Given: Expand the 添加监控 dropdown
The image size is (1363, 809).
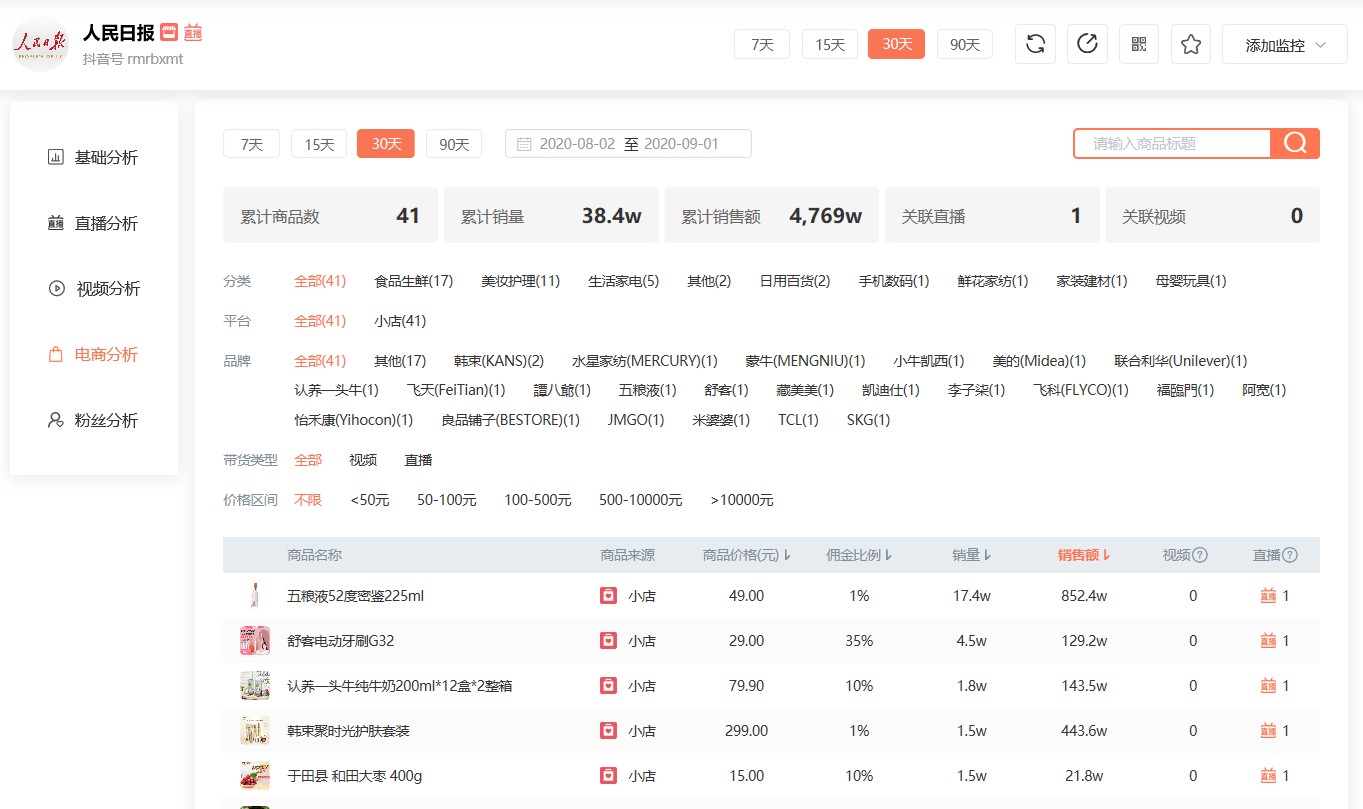Looking at the screenshot, I should click(1285, 44).
